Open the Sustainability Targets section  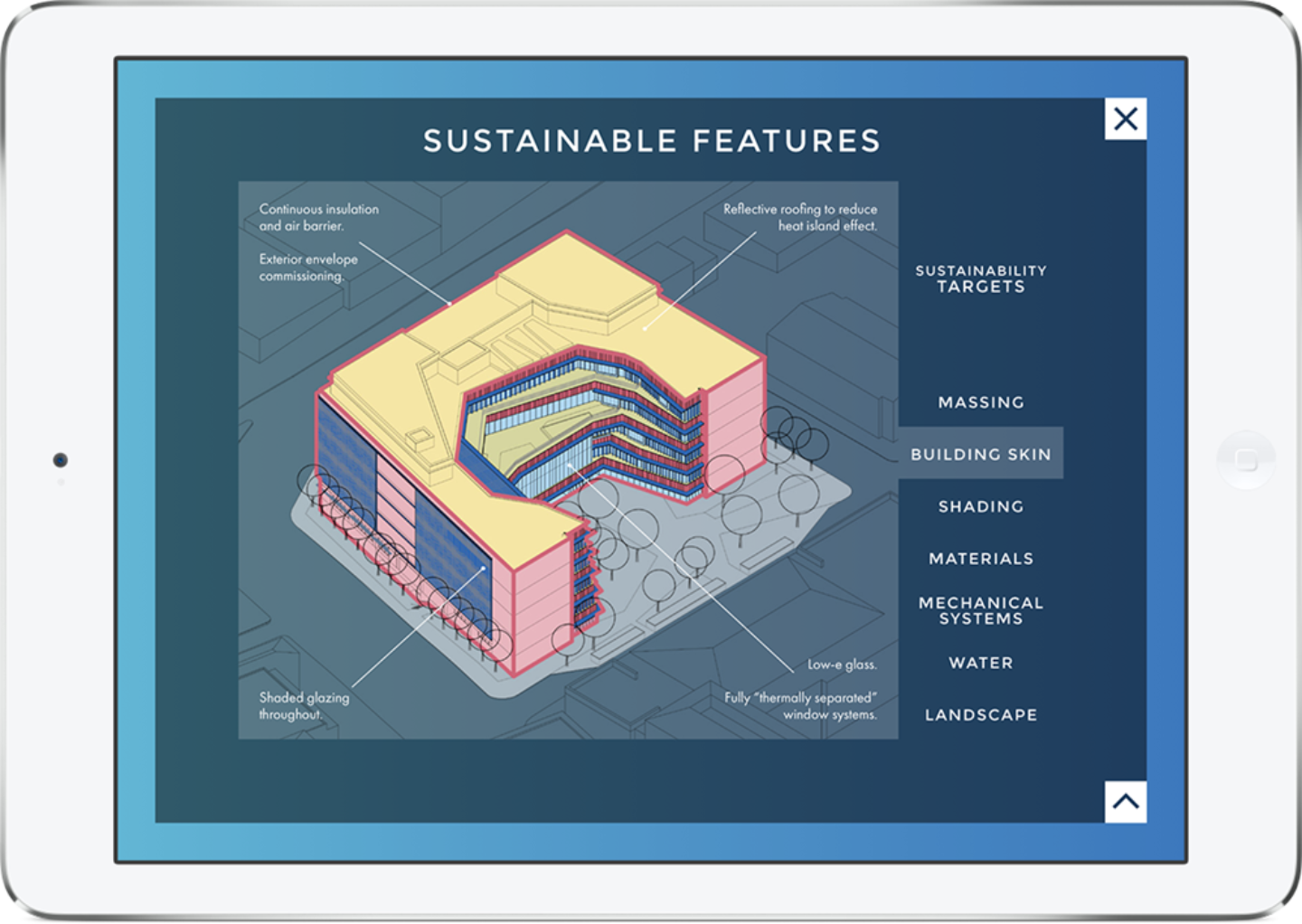981,278
